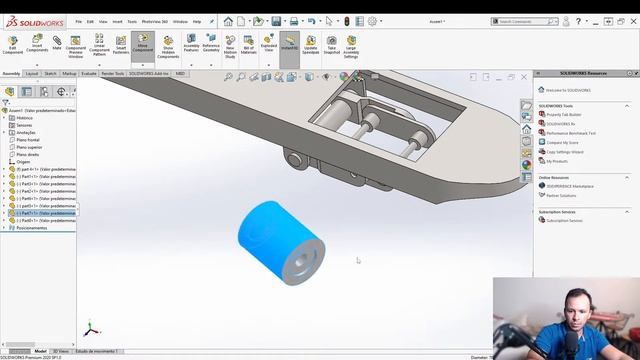This screenshot has height=360, width=640.
Task: Click the Home icon in the top toolbar
Action: (228, 21)
